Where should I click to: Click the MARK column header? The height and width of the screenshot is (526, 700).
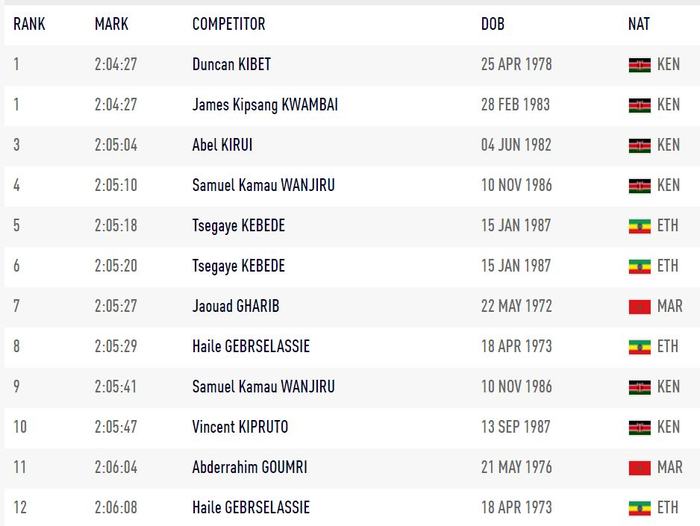coord(112,23)
